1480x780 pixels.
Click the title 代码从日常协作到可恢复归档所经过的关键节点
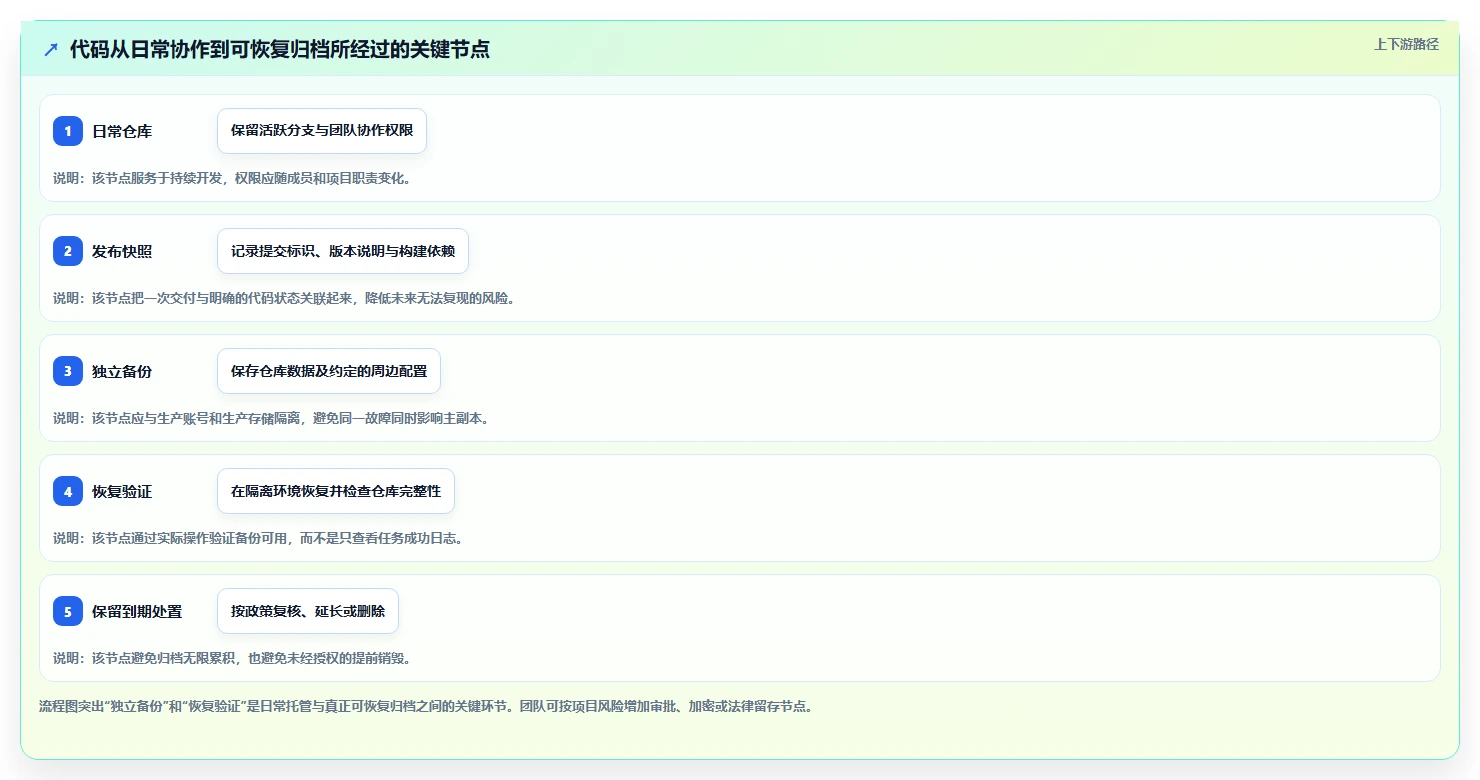pyautogui.click(x=280, y=49)
